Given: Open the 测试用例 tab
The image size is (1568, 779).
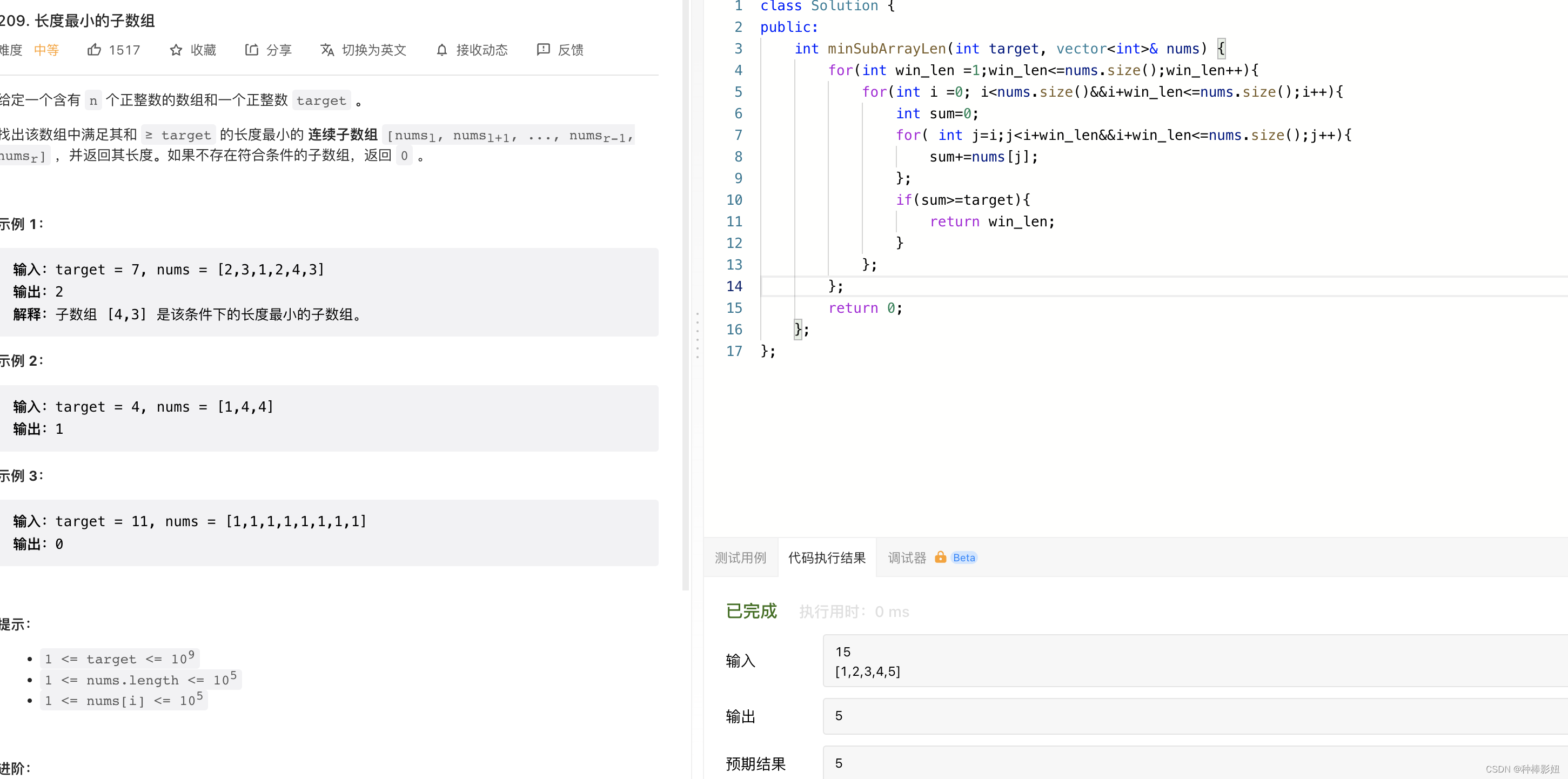Looking at the screenshot, I should tap(740, 558).
